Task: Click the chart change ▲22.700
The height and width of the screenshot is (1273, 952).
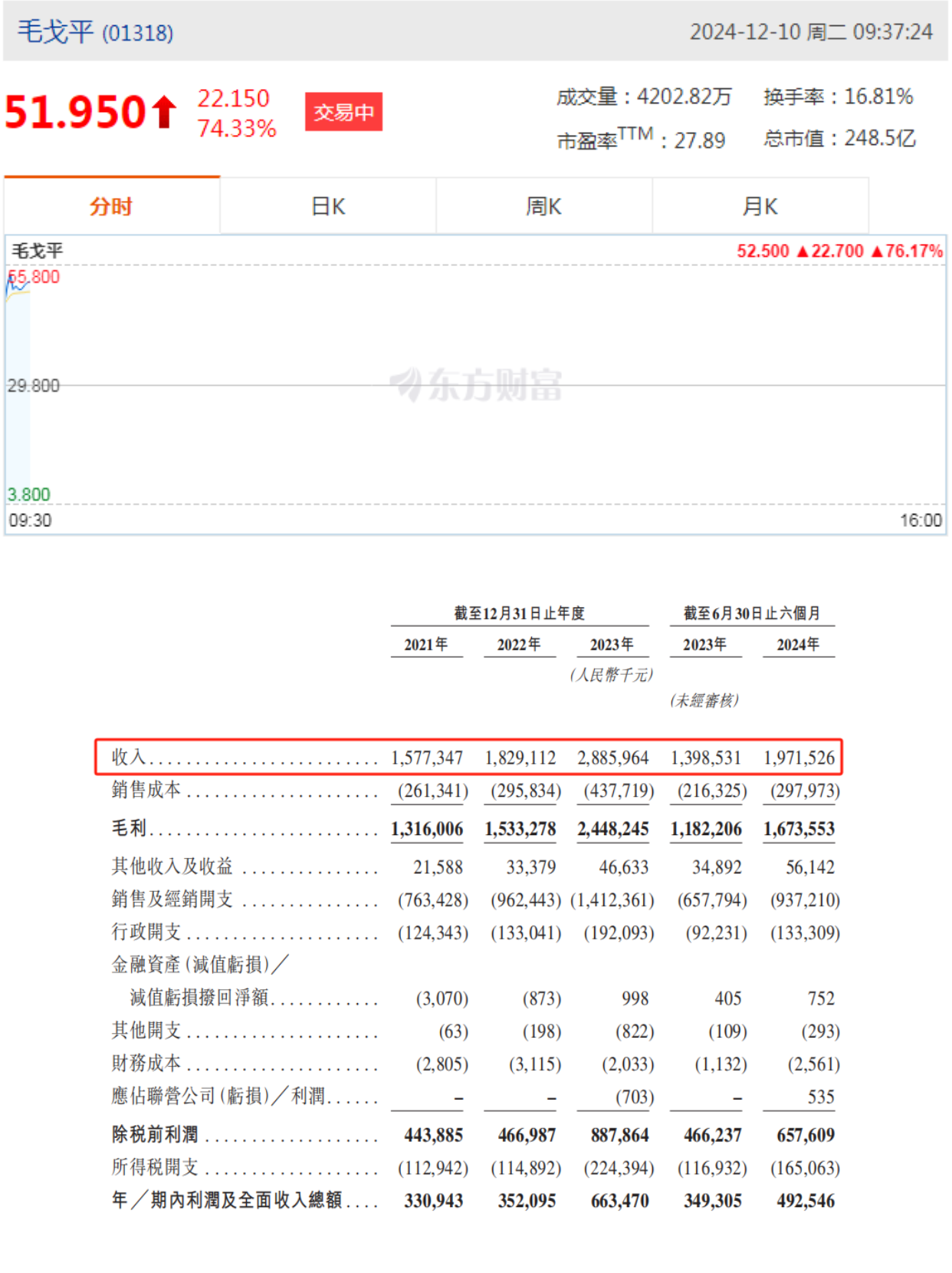Action: pyautogui.click(x=830, y=251)
